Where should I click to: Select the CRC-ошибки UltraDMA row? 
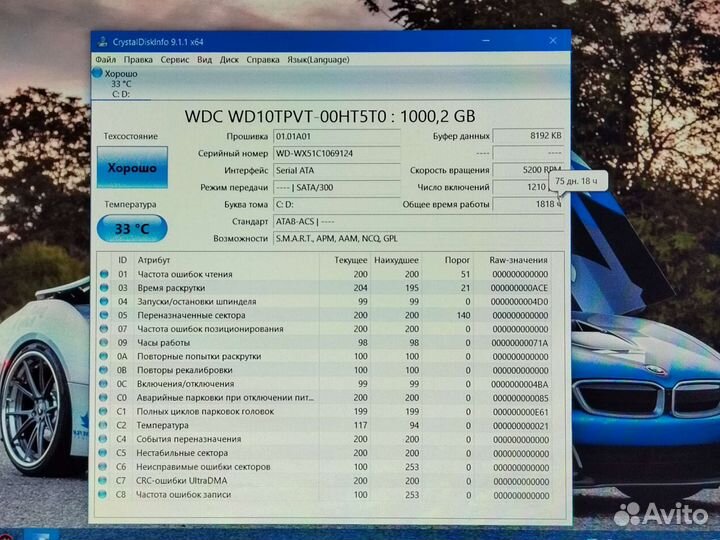coord(324,481)
